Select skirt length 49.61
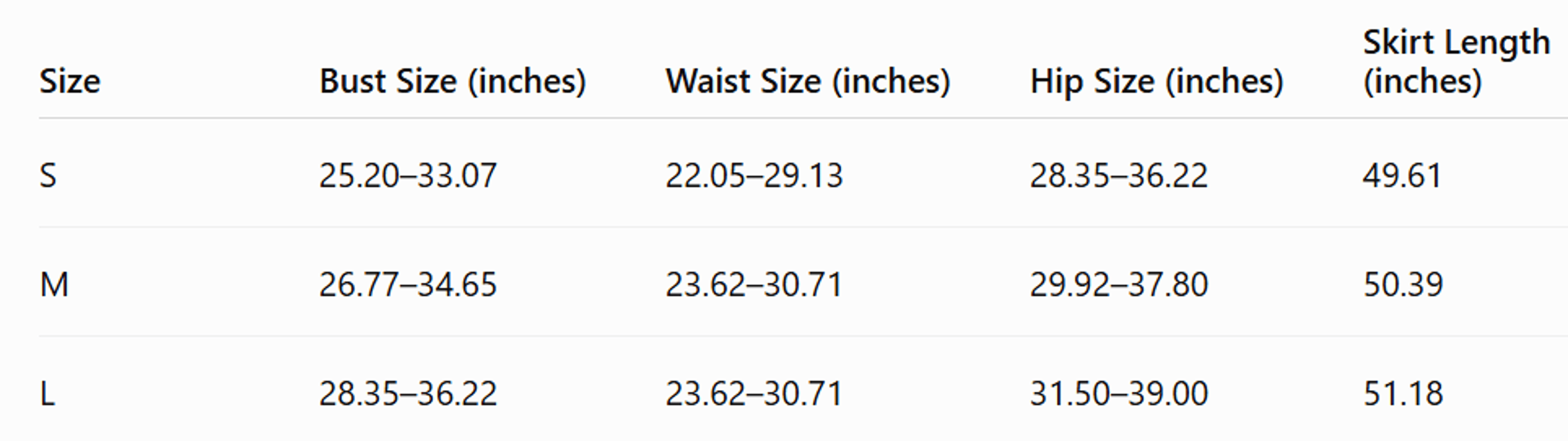 [1403, 175]
